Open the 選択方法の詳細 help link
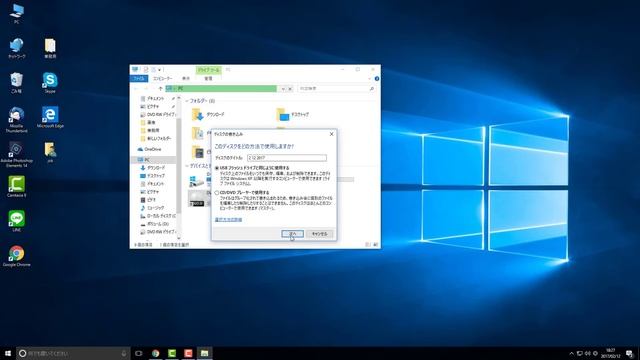Viewport: 640px width, 360px height. click(228, 220)
